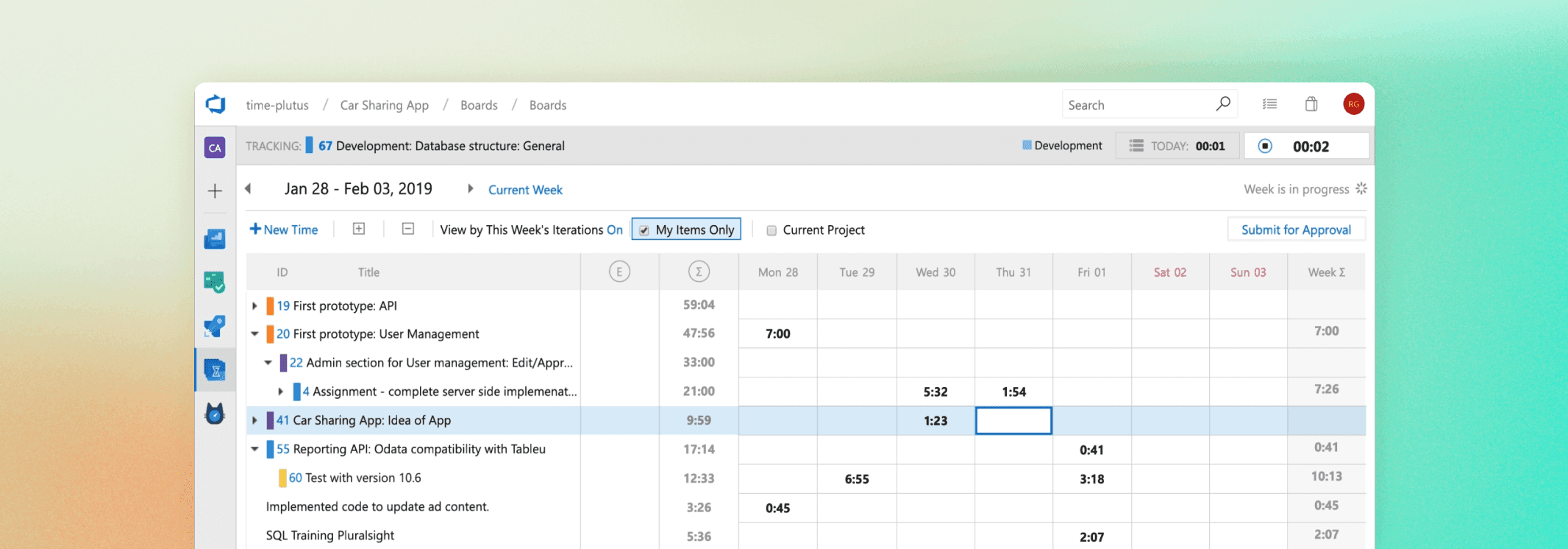Viewport: 1568px width, 549px height.
Task: Click the plus add icon in sidebar
Action: 215,191
